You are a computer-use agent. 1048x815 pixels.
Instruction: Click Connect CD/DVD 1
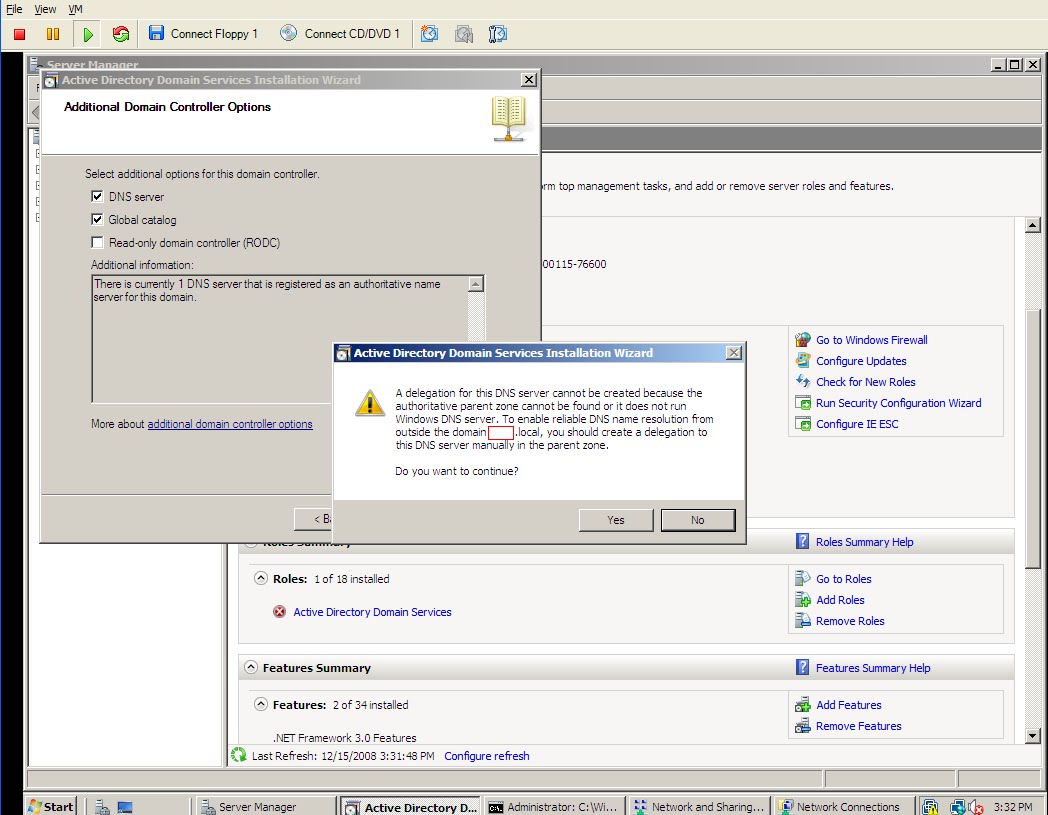click(340, 33)
